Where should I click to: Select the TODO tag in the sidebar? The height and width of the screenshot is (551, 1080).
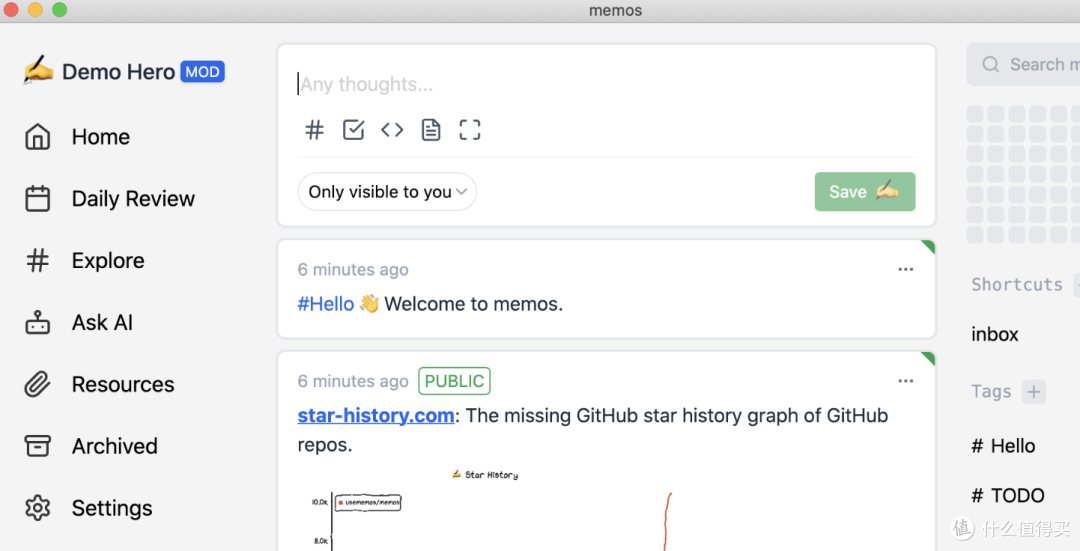coord(1008,496)
